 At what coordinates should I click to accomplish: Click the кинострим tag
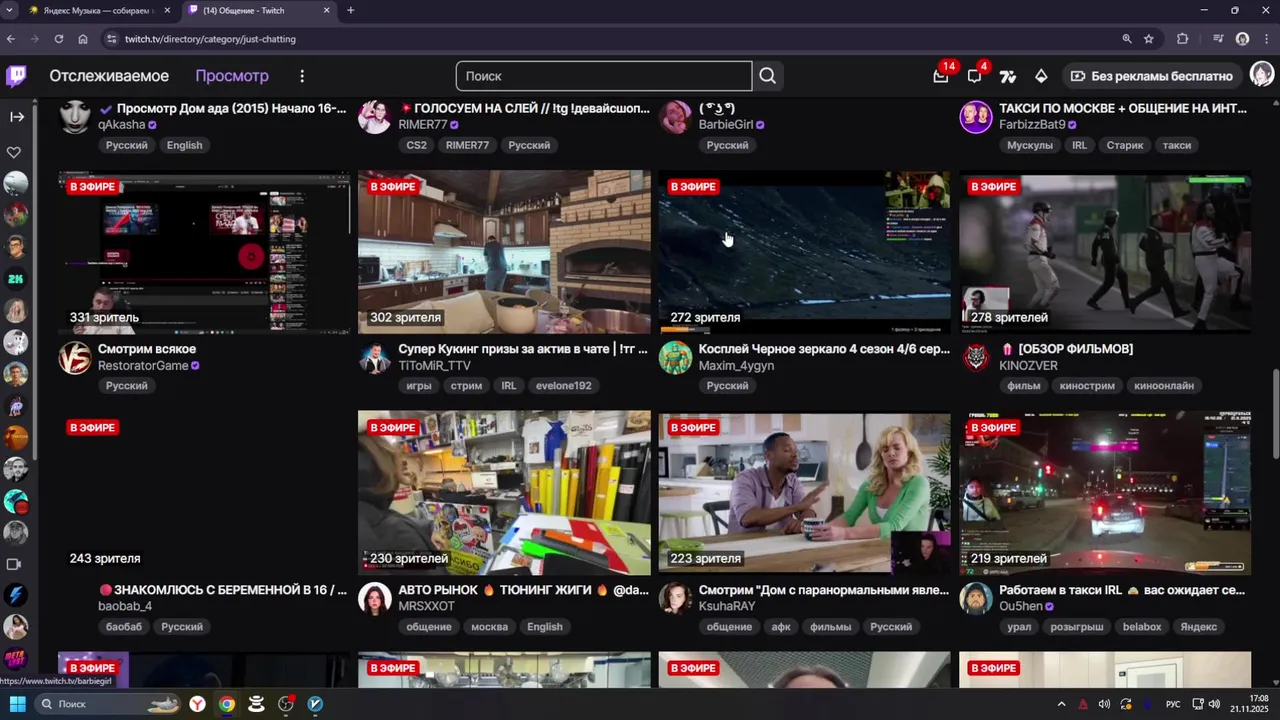tap(1087, 386)
